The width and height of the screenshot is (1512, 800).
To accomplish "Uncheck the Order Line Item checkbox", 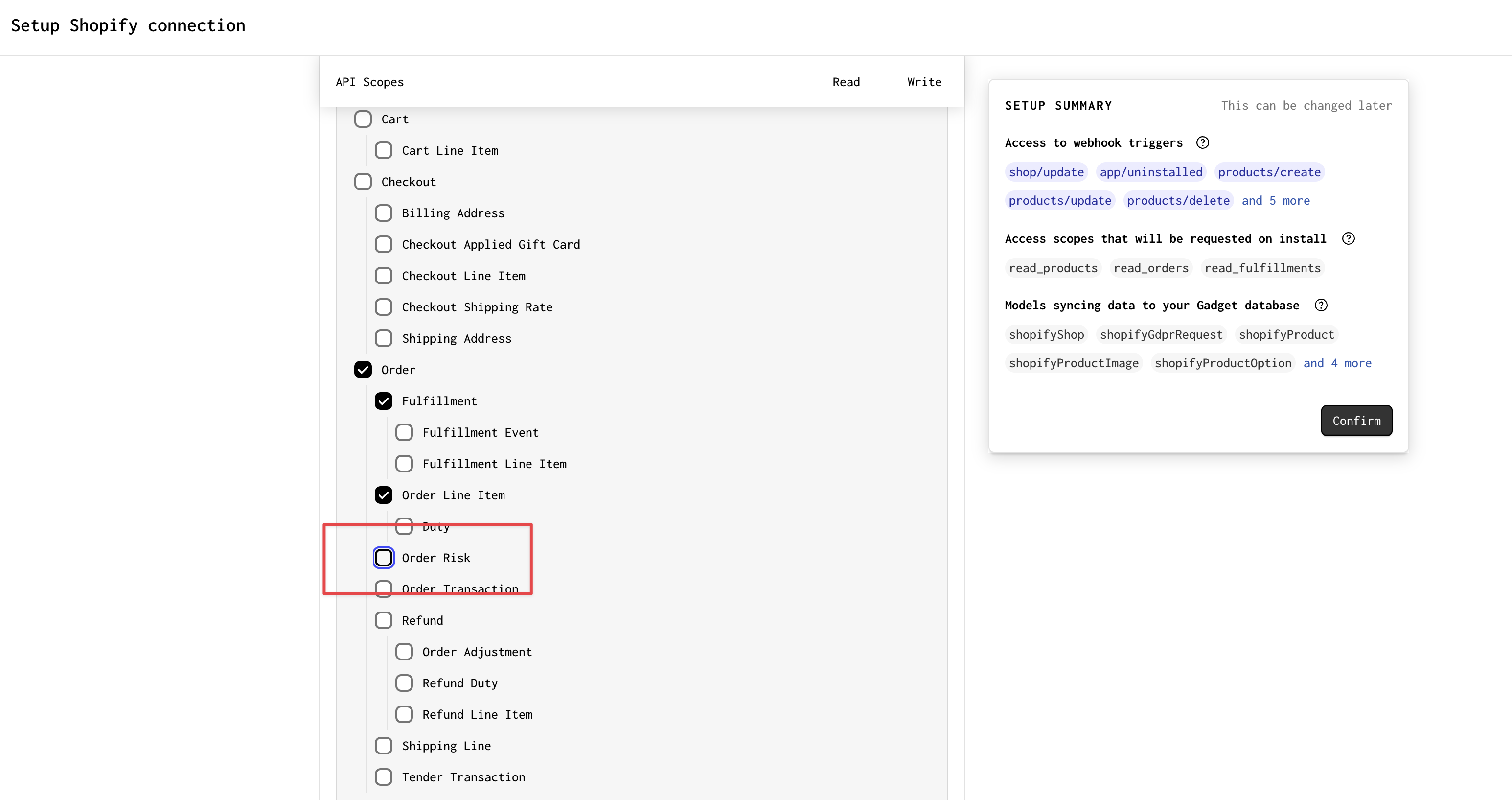I will [383, 495].
